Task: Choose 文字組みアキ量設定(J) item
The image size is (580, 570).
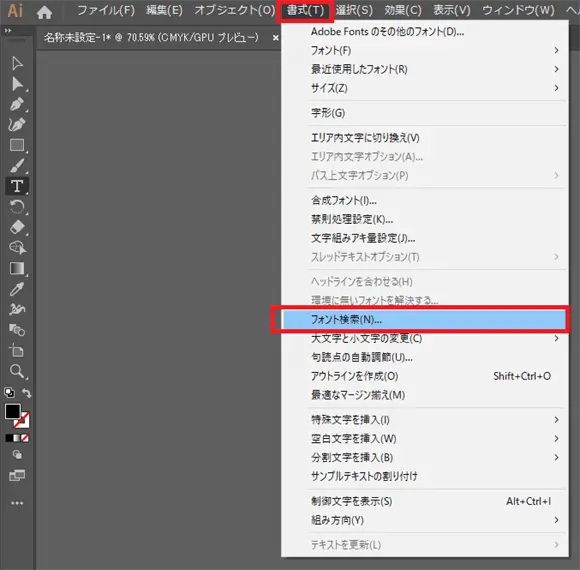Action: (425, 238)
